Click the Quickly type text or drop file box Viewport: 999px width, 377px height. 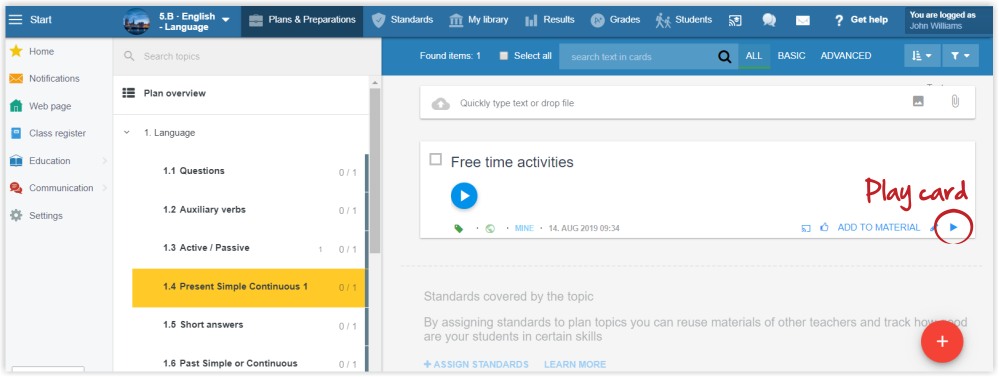click(697, 103)
